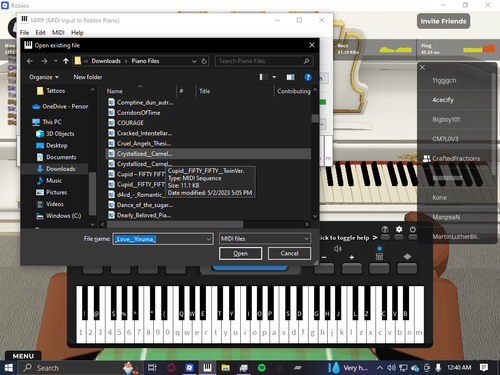500x375 pixels.
Task: Click the Cancel button
Action: (289, 253)
